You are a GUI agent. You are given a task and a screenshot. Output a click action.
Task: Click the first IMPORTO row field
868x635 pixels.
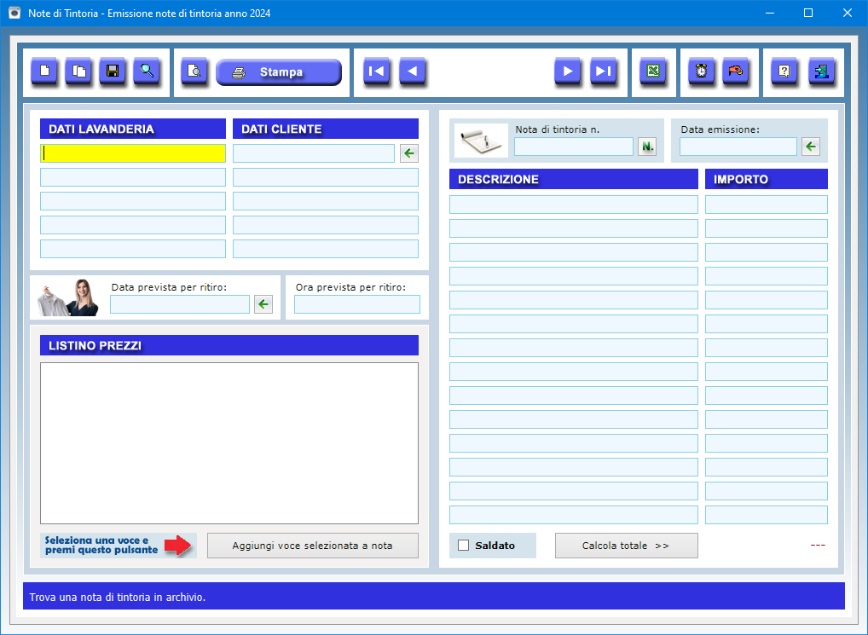(766, 204)
